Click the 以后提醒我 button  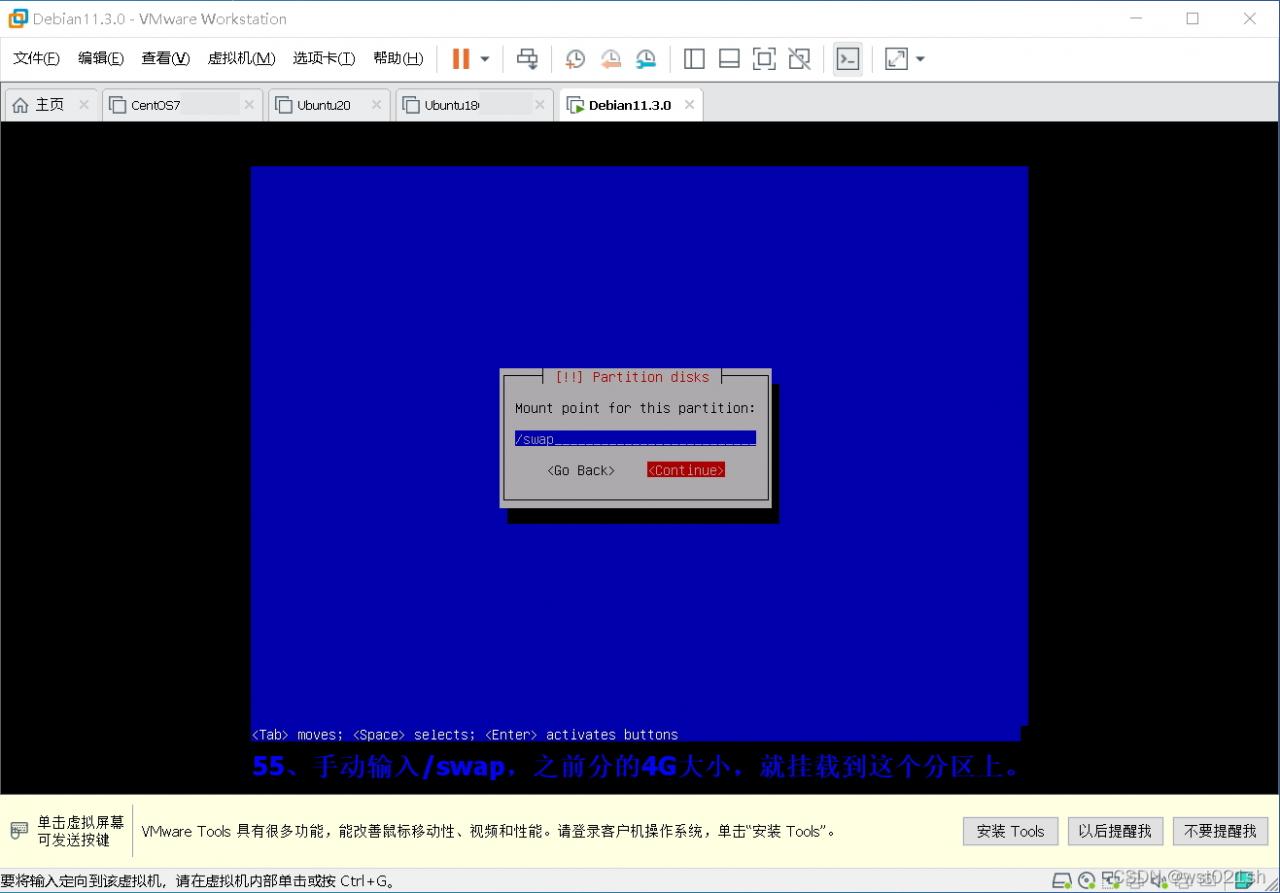(x=1115, y=831)
